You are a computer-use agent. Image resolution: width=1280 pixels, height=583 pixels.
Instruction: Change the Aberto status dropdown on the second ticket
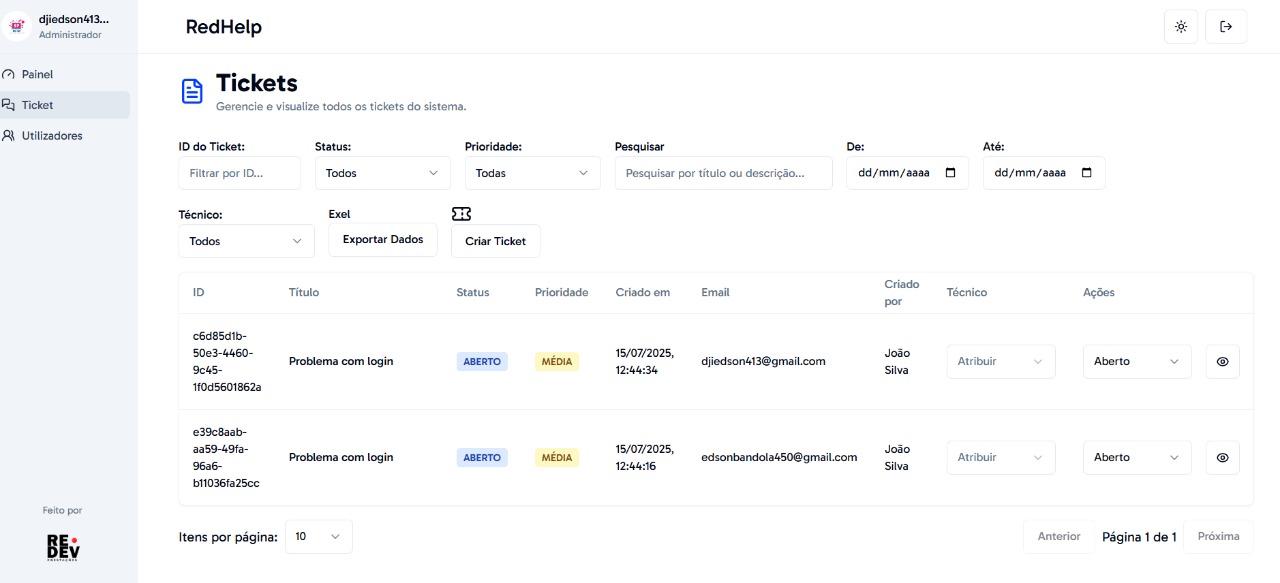(1137, 457)
